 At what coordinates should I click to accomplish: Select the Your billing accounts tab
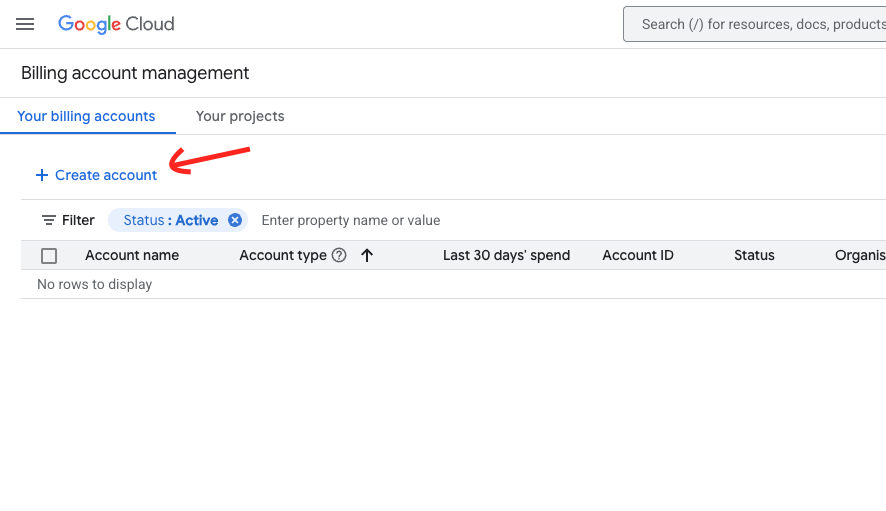(86, 116)
